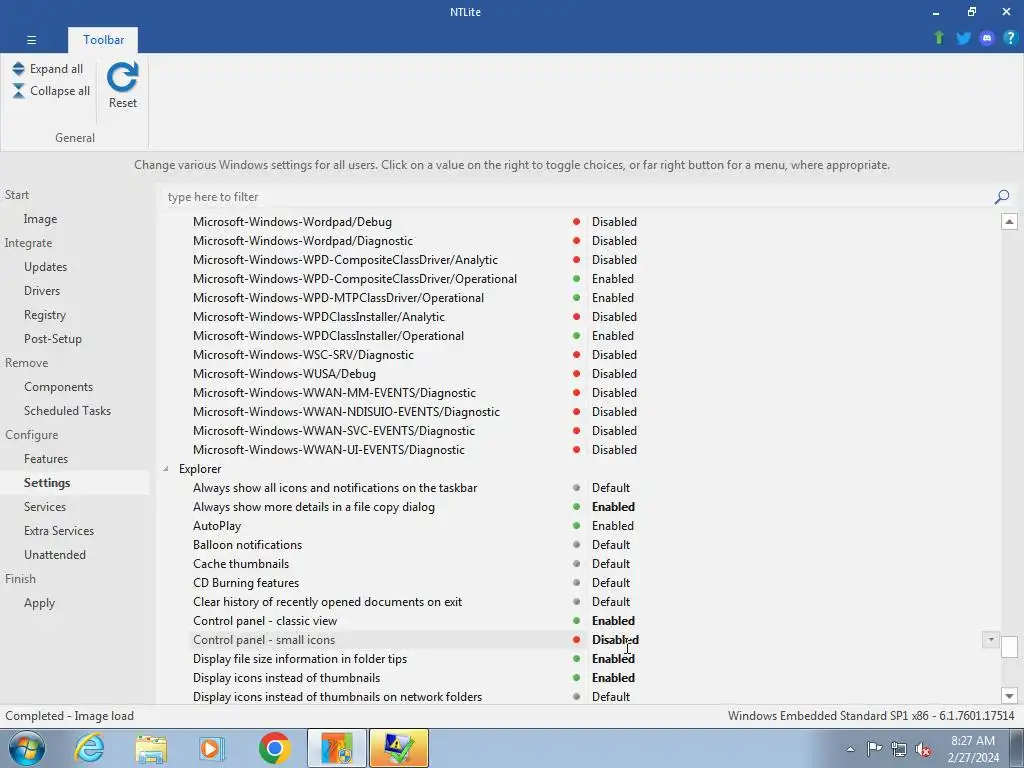This screenshot has height=768, width=1024.
Task: Select row Microsoft-Windows-WSC-SRV/Diagnostic
Action: 303,355
